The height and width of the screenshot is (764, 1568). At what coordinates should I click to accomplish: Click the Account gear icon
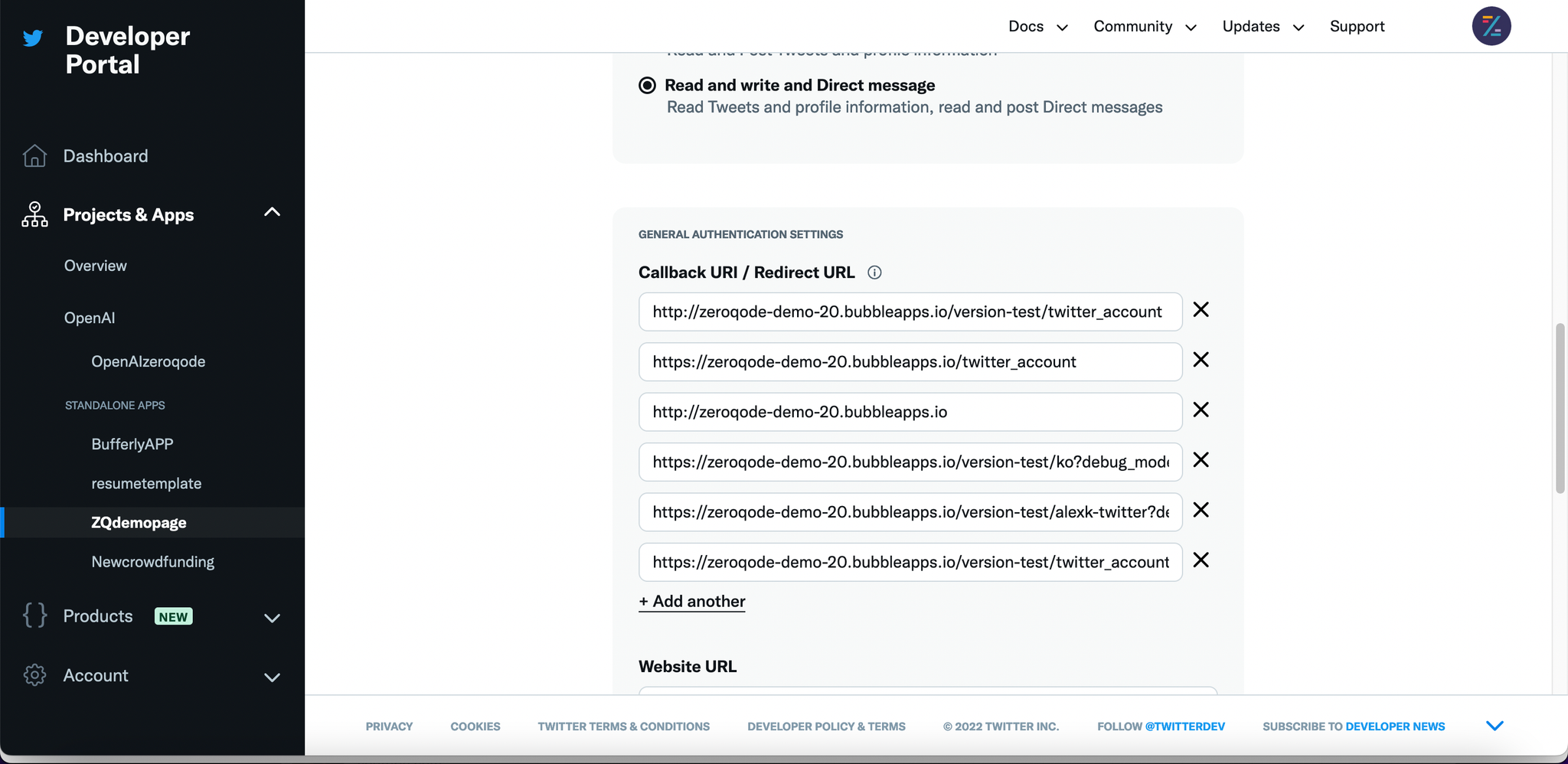tap(34, 675)
